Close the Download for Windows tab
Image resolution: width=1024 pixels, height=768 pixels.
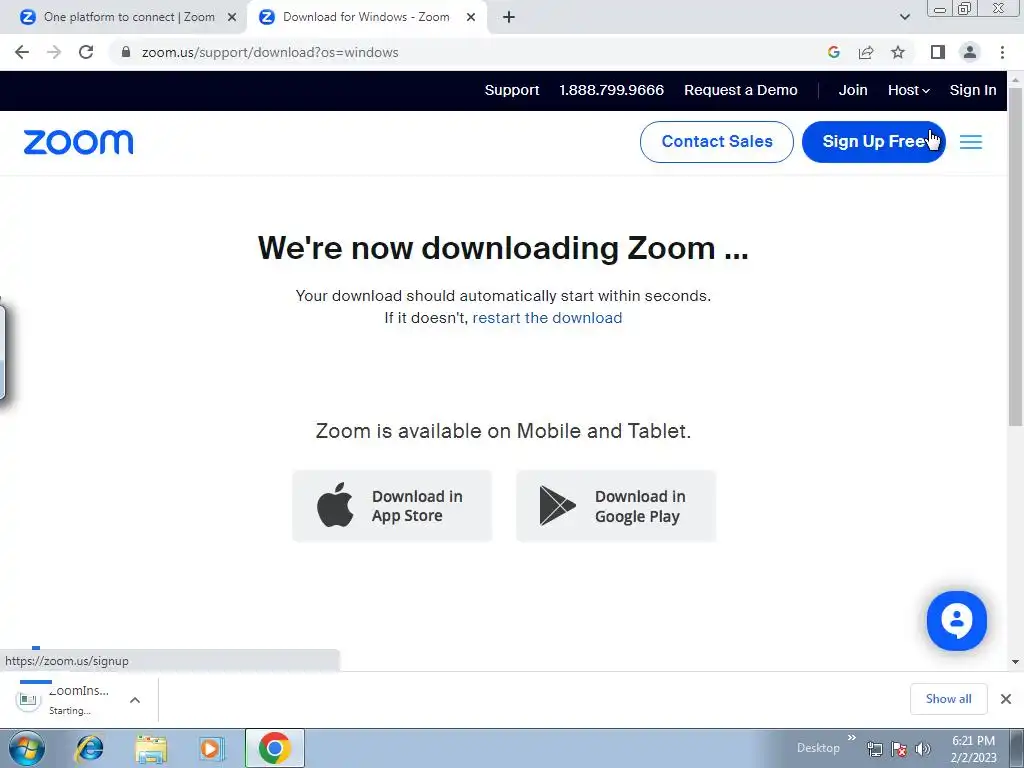pyautogui.click(x=471, y=18)
